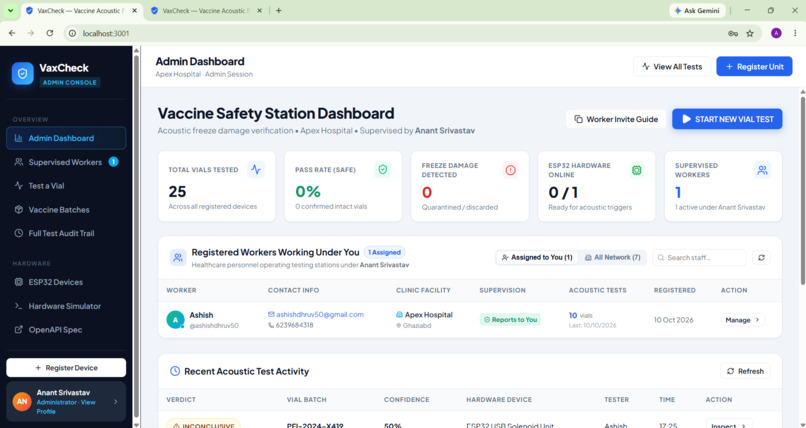The image size is (806, 428).
Task: Click the Freeze Damage alert icon
Action: pos(510,170)
